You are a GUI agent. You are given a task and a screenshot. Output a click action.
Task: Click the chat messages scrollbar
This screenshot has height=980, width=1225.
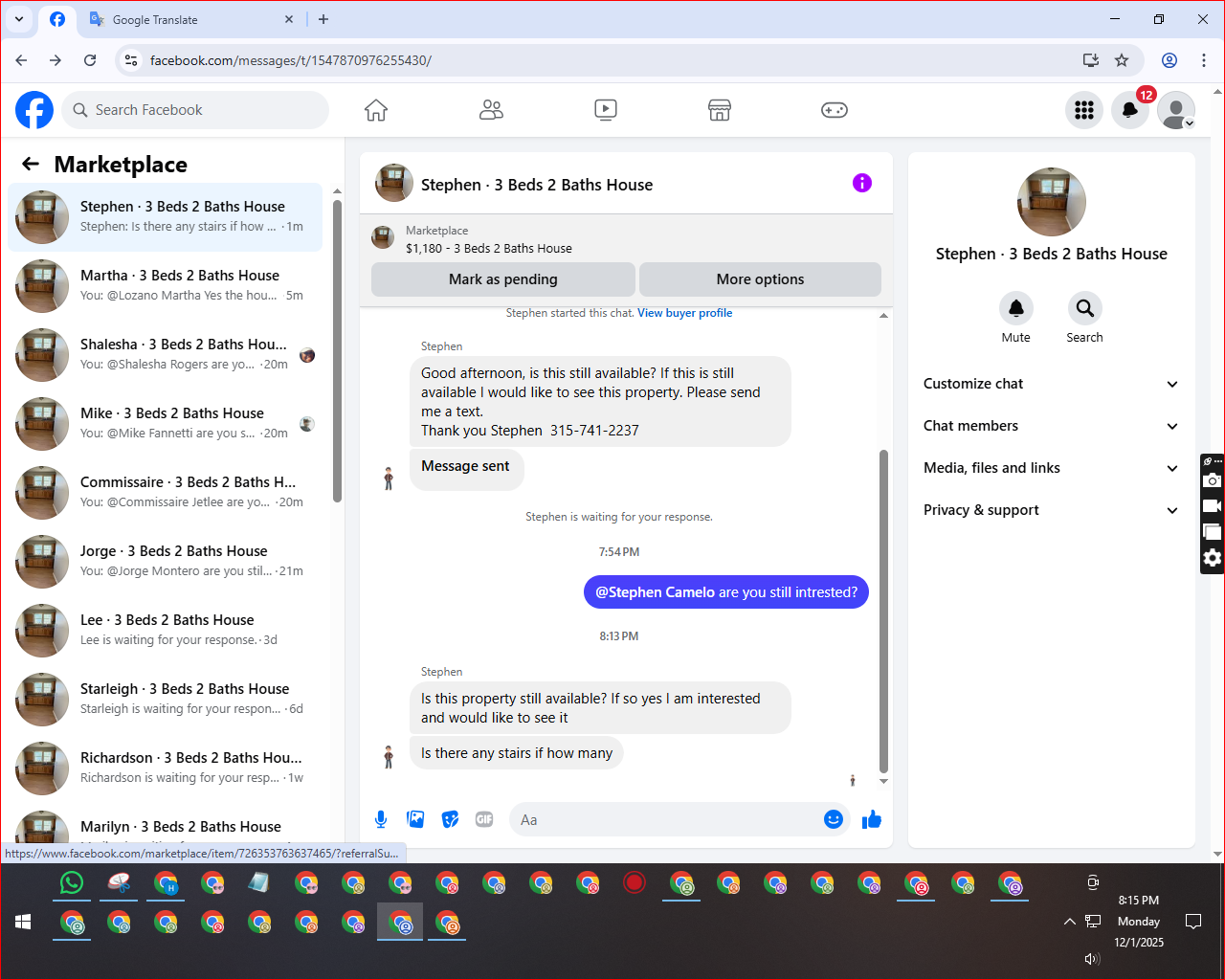(883, 611)
